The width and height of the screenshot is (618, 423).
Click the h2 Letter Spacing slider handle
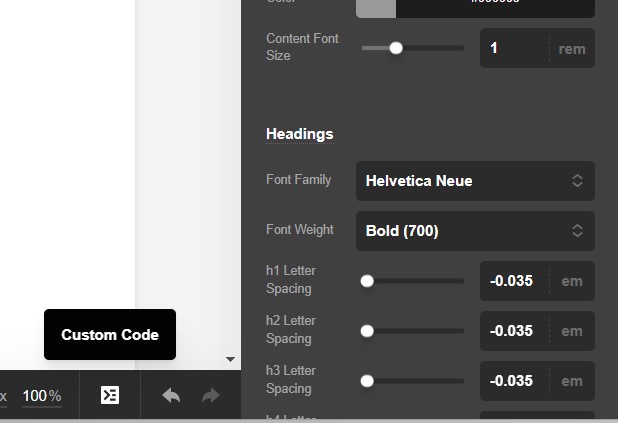[367, 331]
